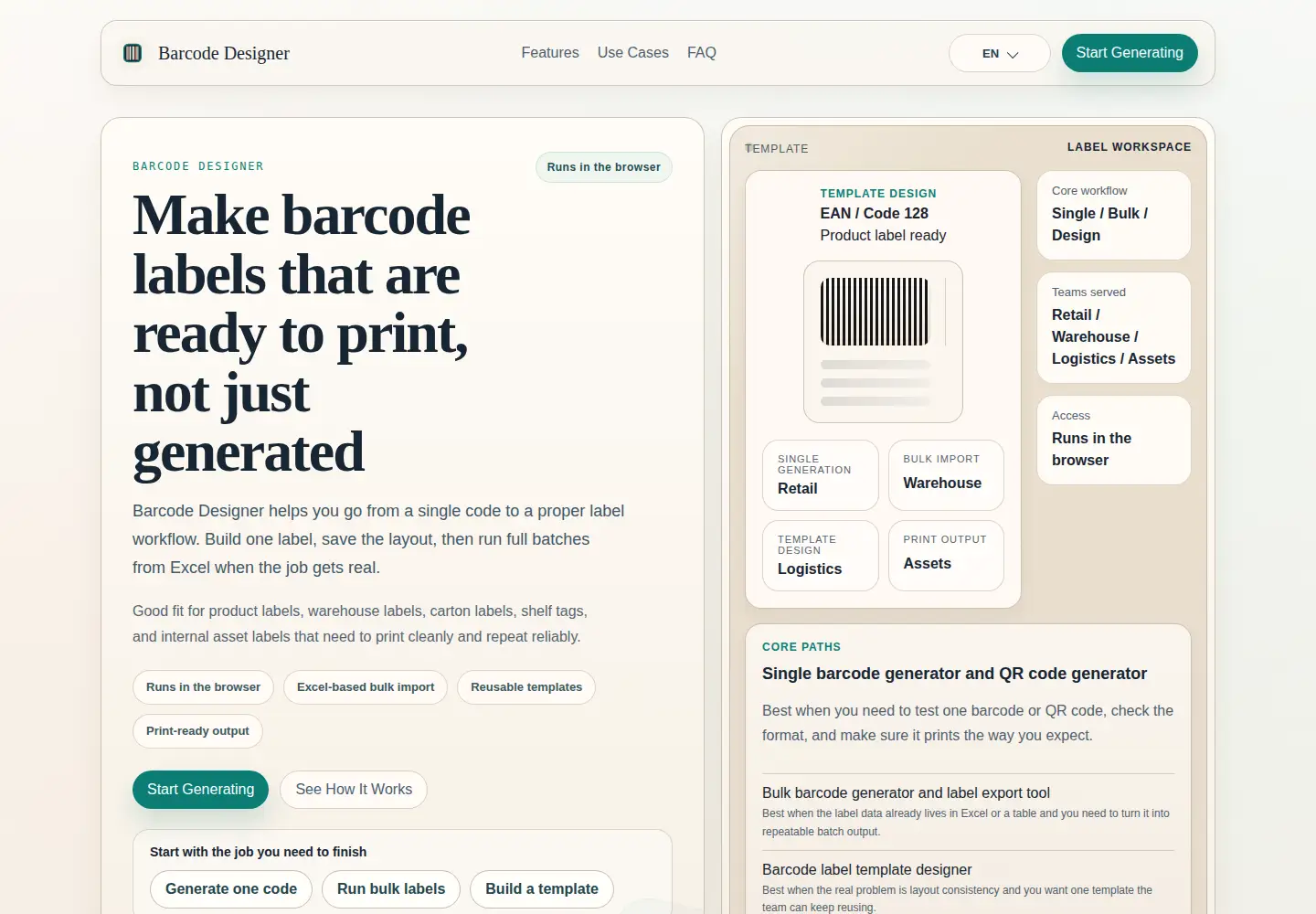Click the barcode label preview thumbnail
The image size is (1316, 914).
point(883,342)
